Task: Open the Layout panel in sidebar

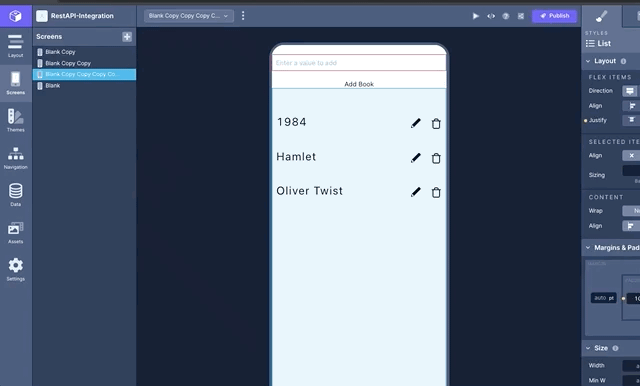Action: (16, 46)
